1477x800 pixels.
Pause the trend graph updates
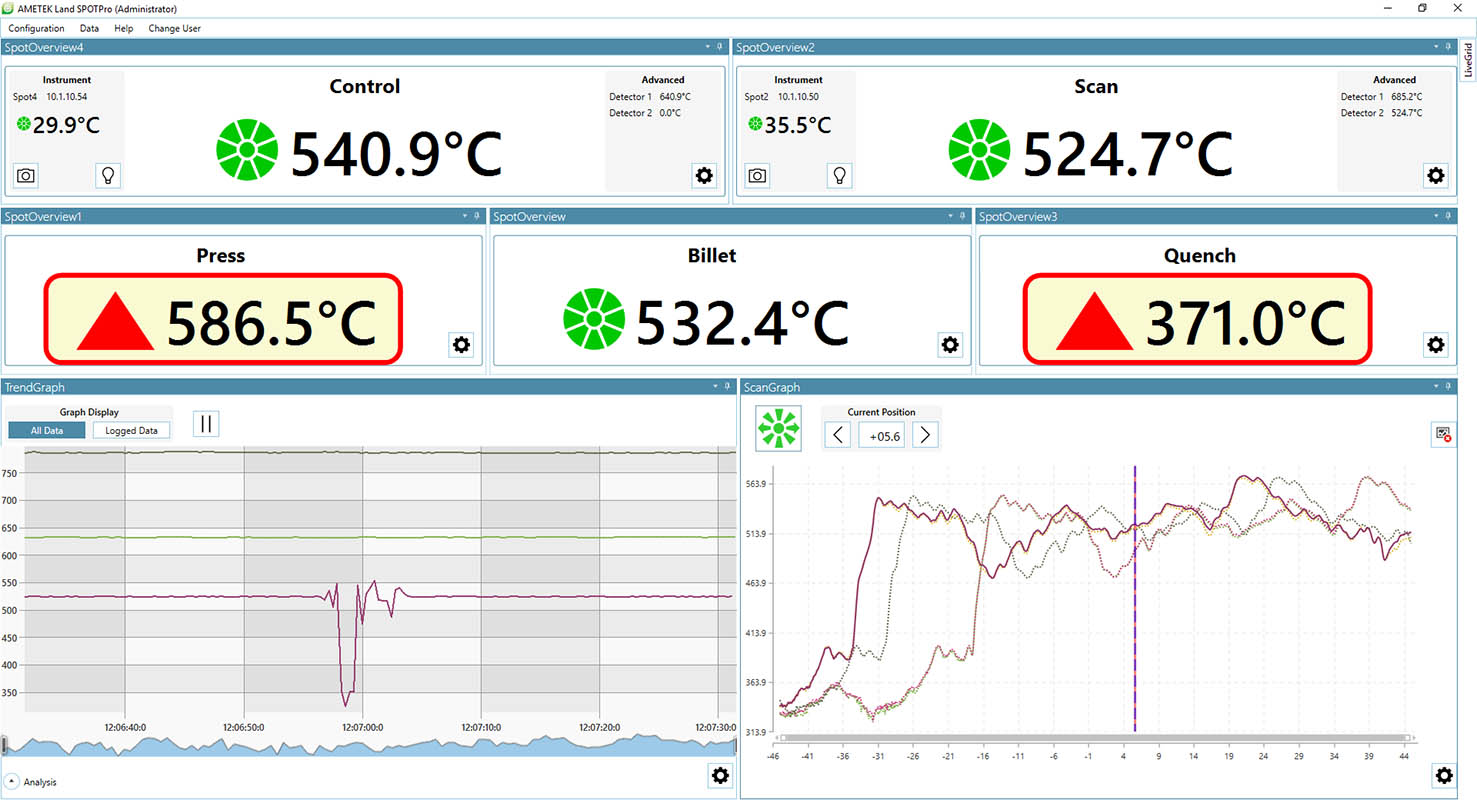point(206,423)
